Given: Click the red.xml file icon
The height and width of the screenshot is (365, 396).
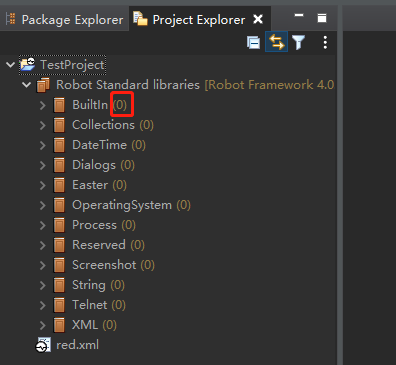Looking at the screenshot, I should click(x=43, y=345).
